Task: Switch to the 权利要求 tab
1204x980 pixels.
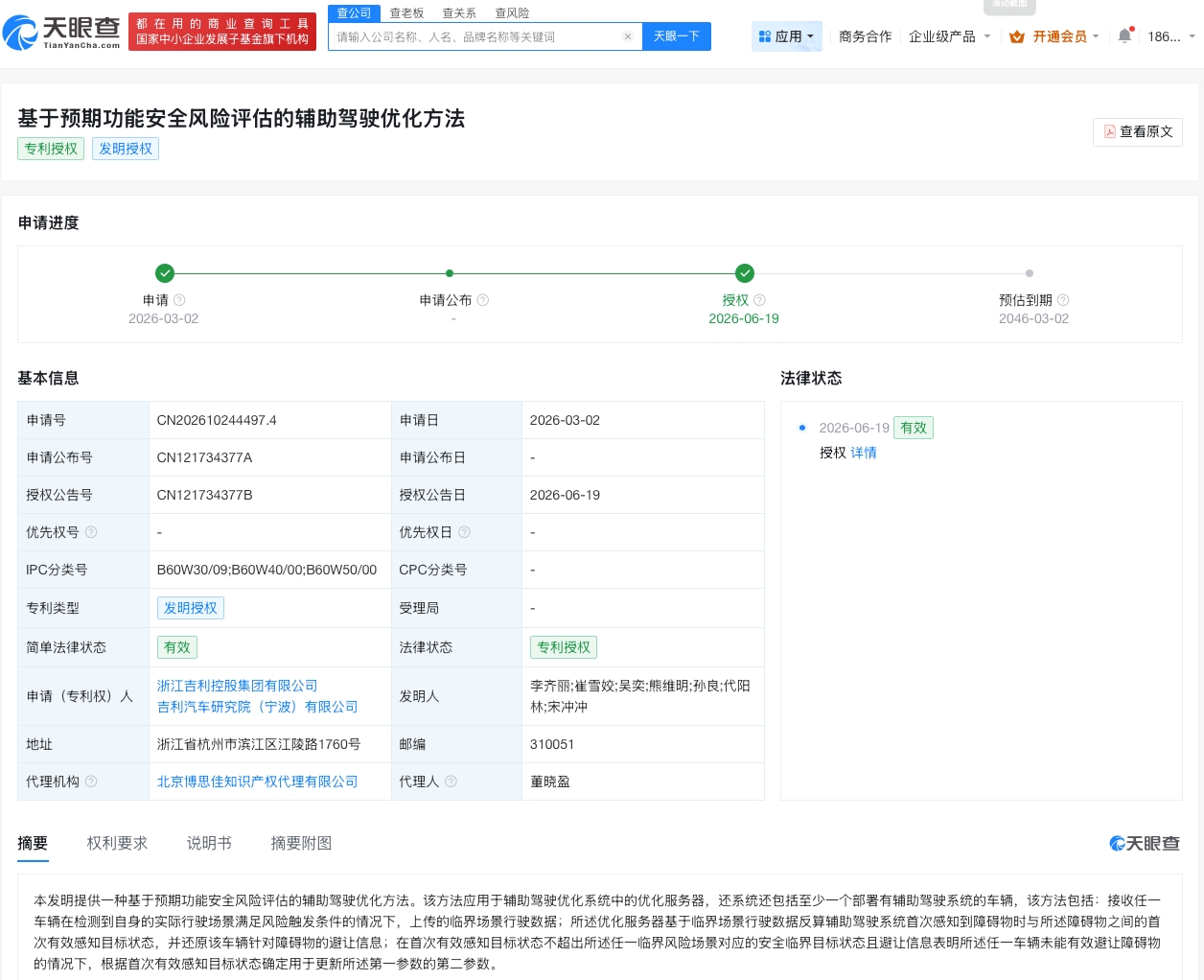Action: 117,843
